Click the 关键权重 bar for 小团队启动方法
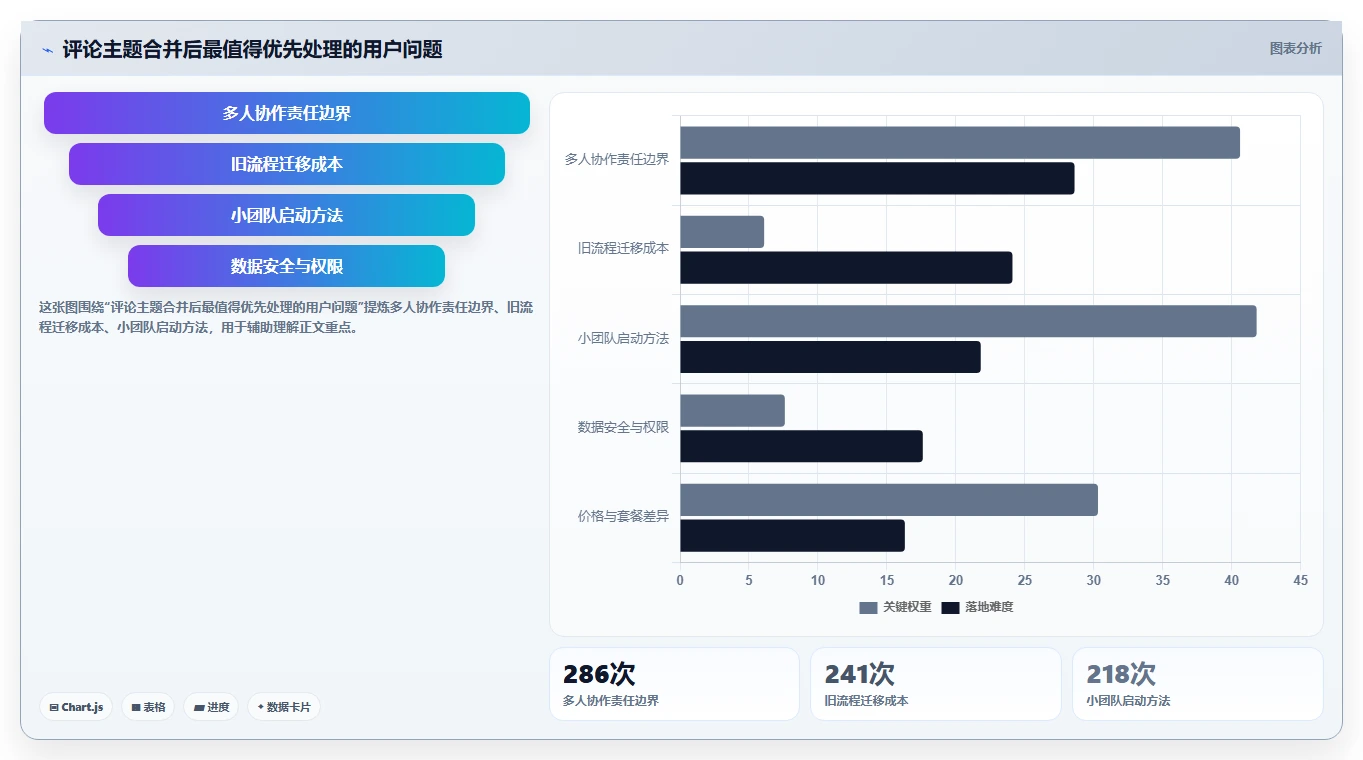The width and height of the screenshot is (1363, 760). pyautogui.click(x=968, y=321)
